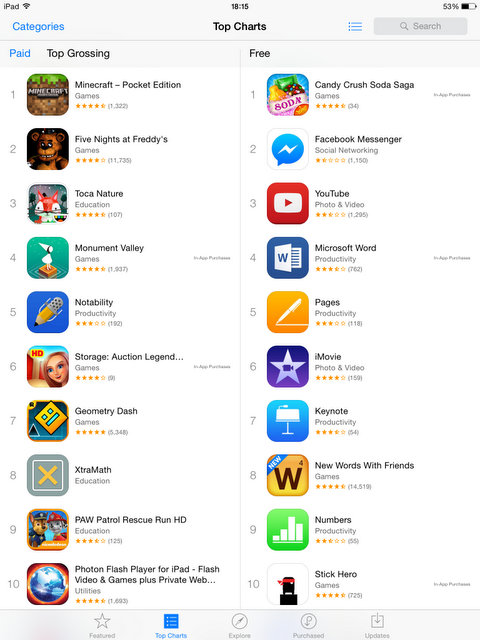The width and height of the screenshot is (480, 640).
Task: Switch to the Top Grossing tab
Action: point(78,53)
